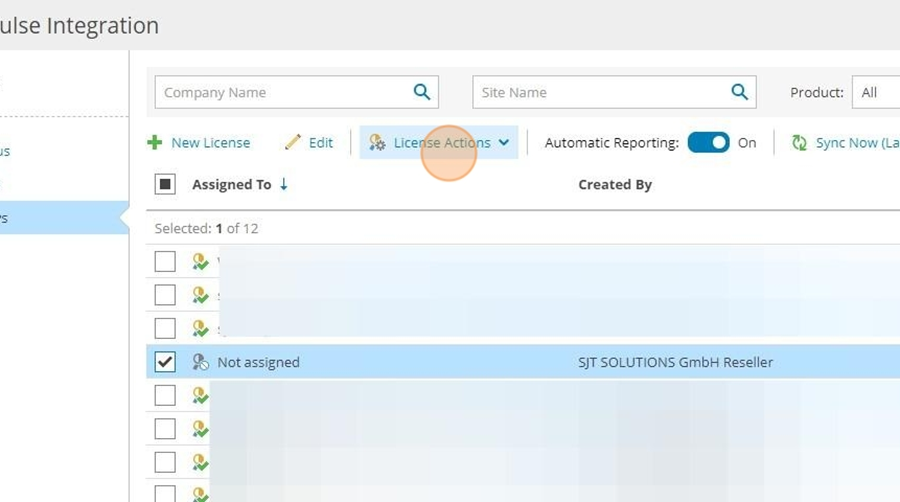Click the Selected: 1 of 12 status text
The width and height of the screenshot is (900, 502).
point(207,228)
